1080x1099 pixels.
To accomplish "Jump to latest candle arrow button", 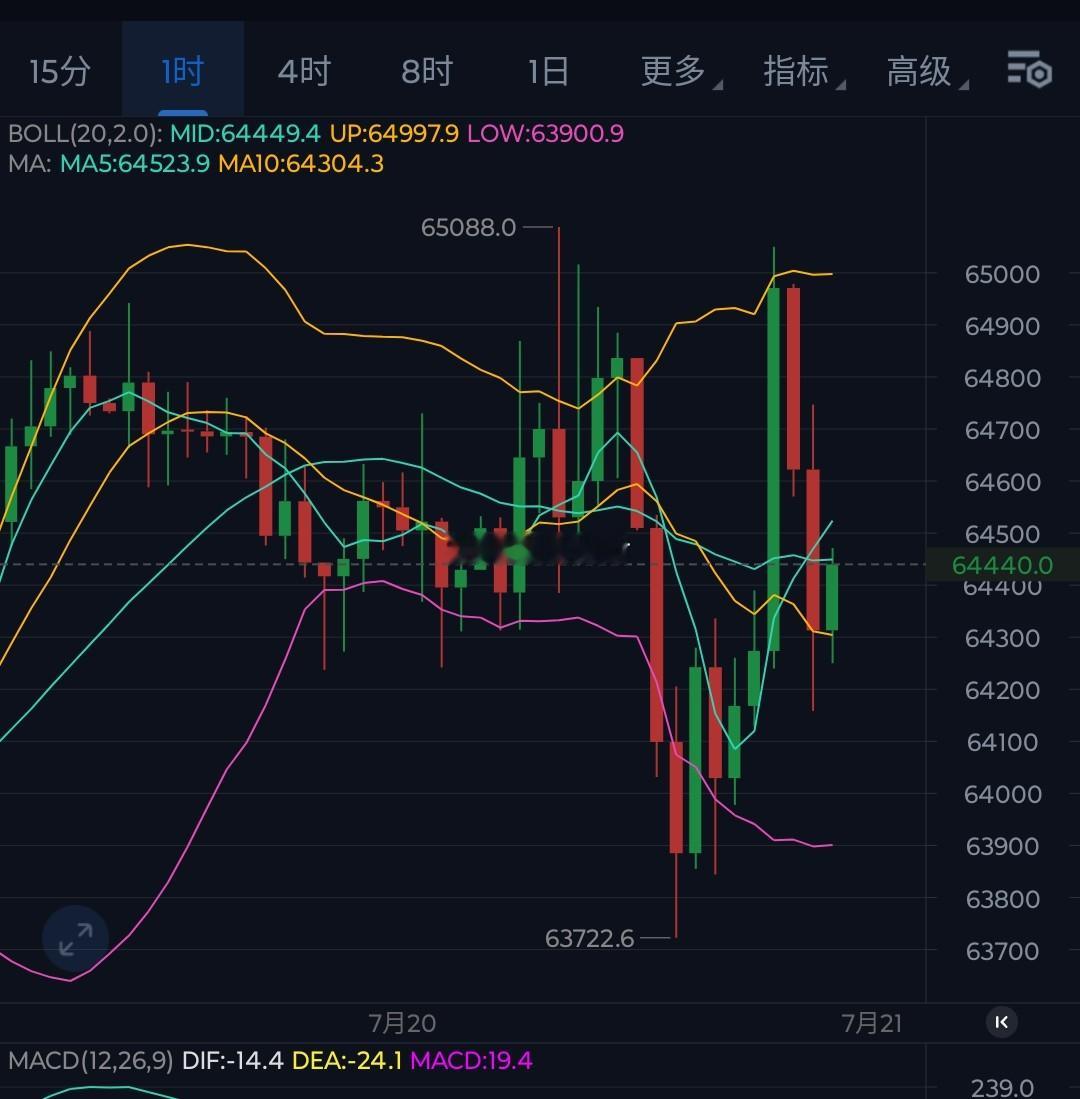I will 1002,1023.
